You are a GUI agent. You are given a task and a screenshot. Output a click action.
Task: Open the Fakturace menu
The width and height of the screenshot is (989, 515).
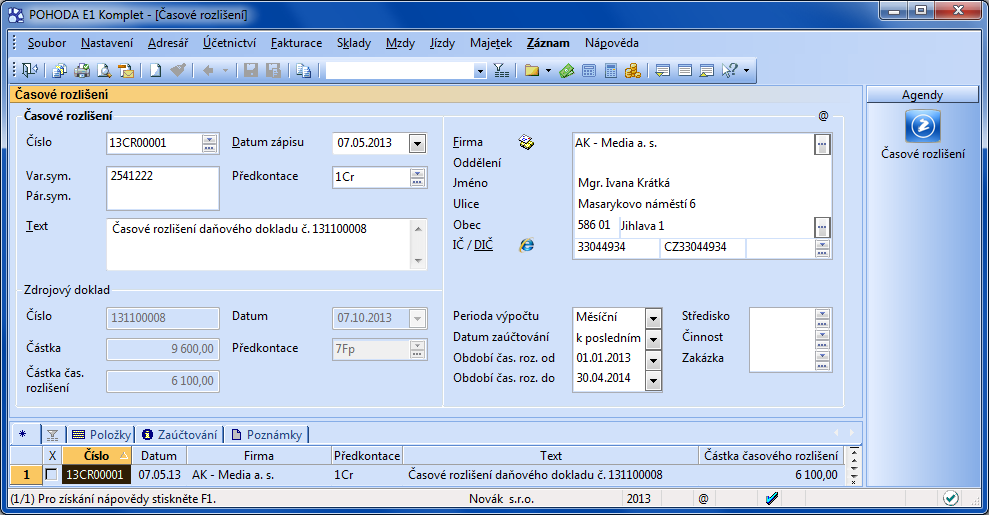(296, 43)
